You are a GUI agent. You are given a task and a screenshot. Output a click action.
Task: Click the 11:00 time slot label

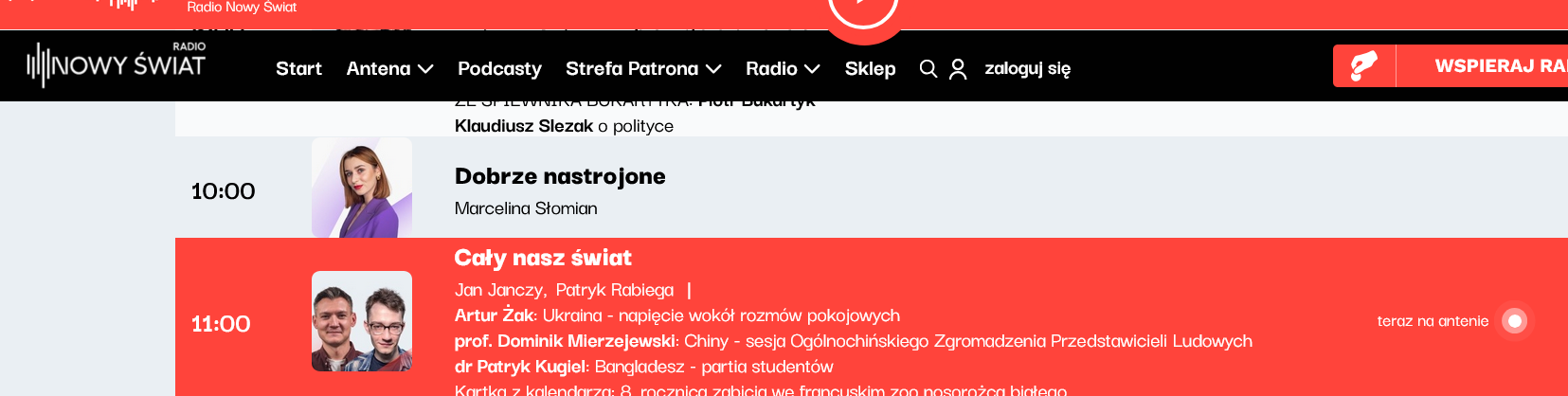(x=221, y=324)
